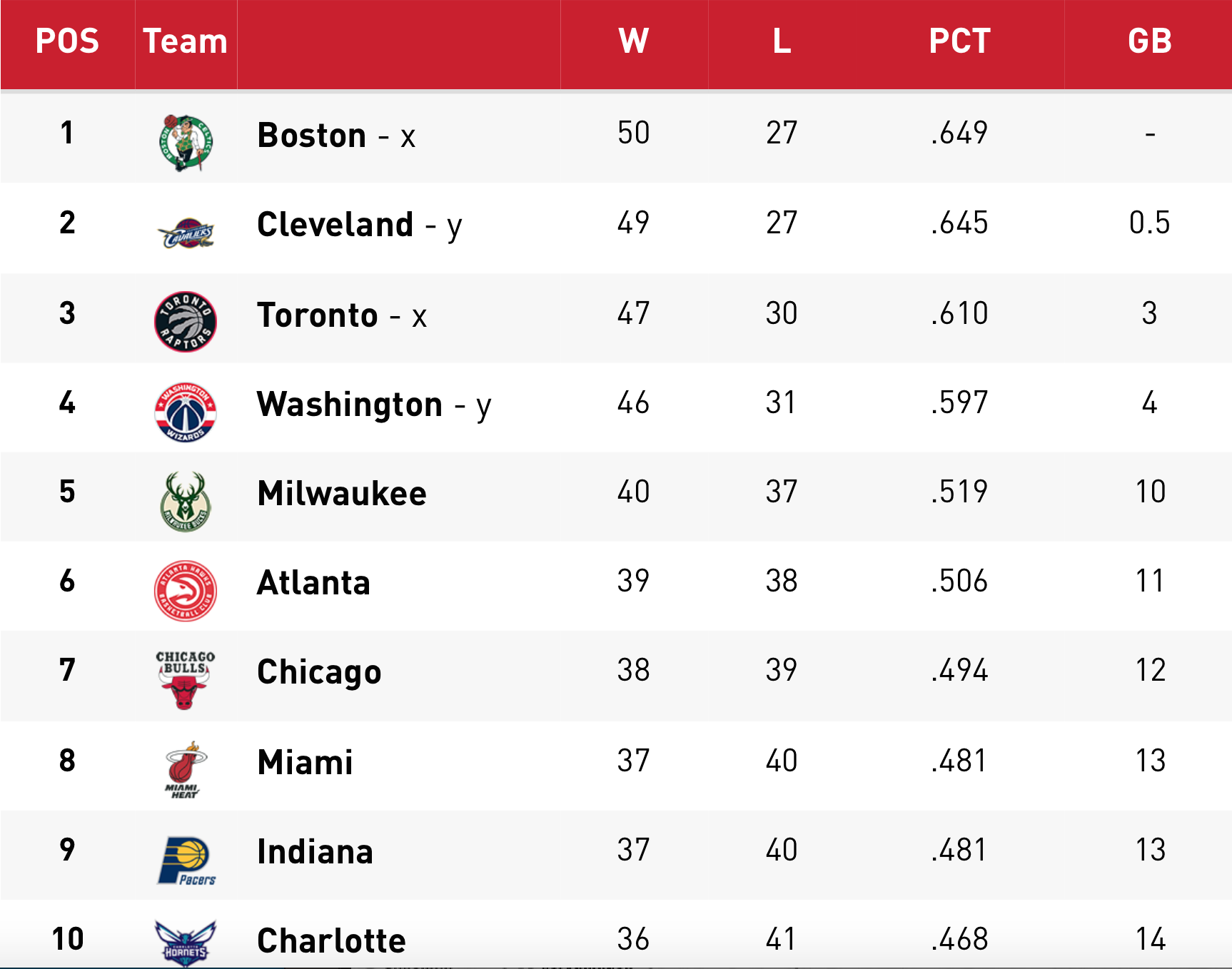Click the Boston Celtics logo

coord(186,143)
